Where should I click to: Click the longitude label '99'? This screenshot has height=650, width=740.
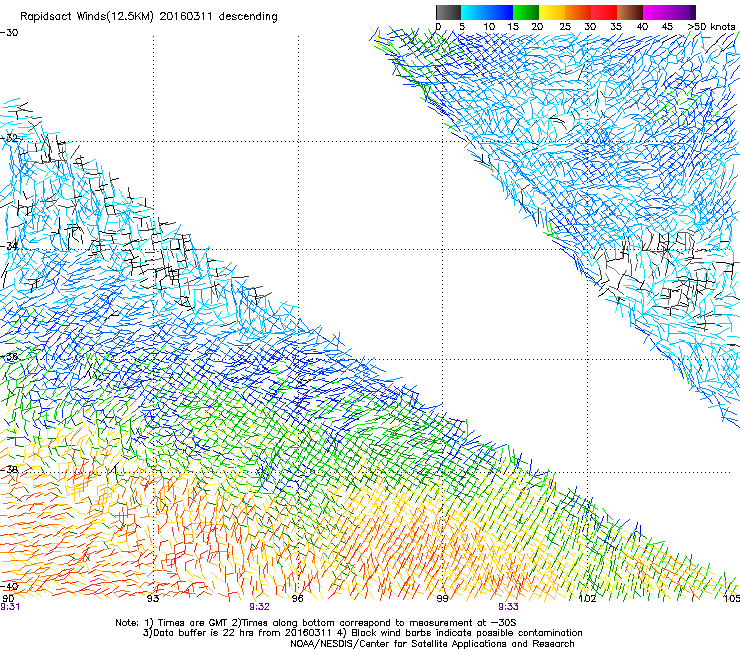pyautogui.click(x=442, y=599)
